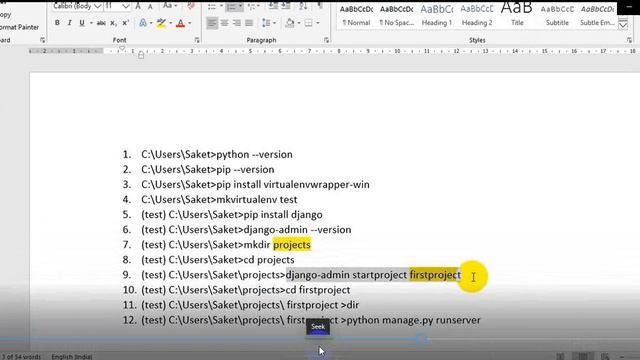Screen dimensions: 640x360
Task: Toggle Underline formatting
Action: click(82, 23)
